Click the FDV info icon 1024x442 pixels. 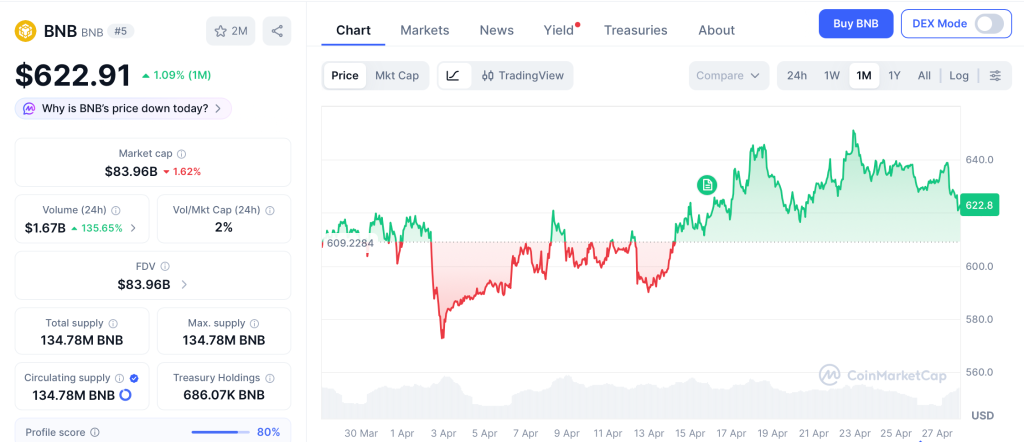pyautogui.click(x=165, y=267)
